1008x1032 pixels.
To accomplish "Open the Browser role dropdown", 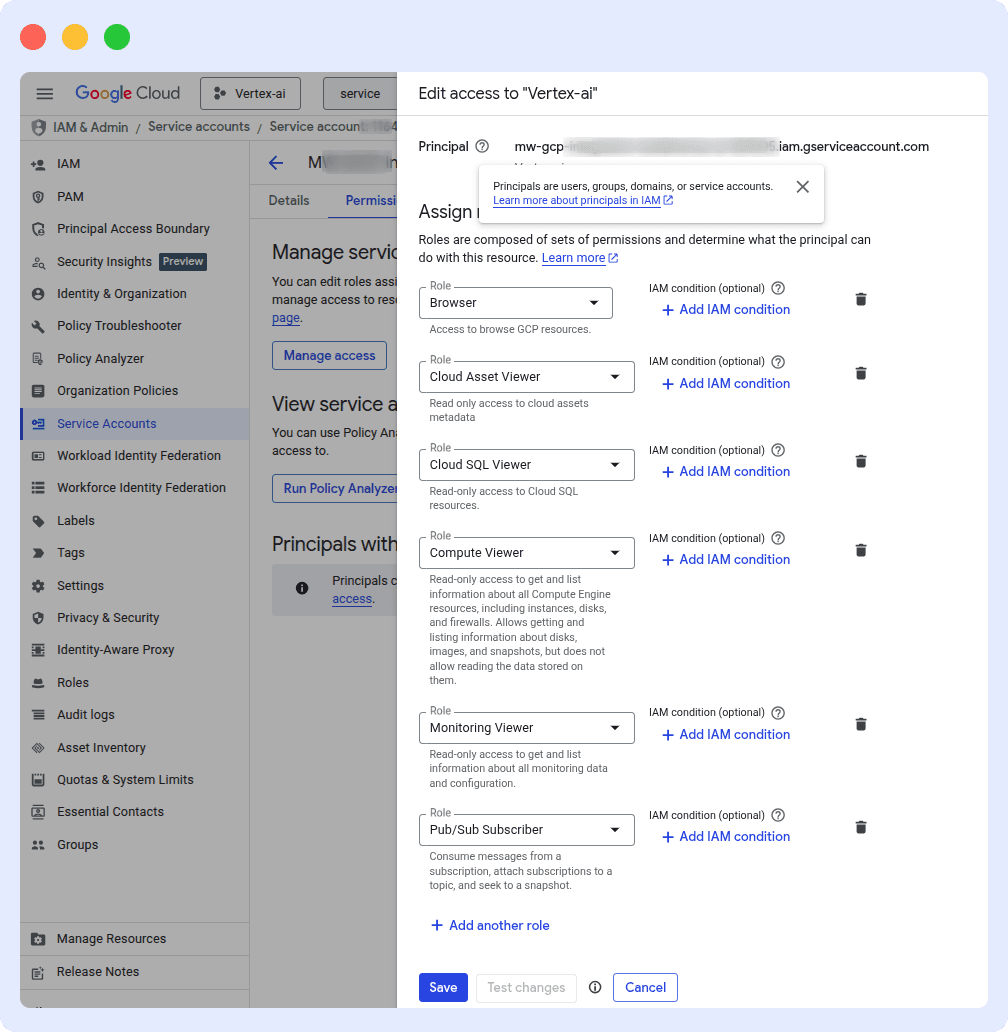I will pos(594,302).
